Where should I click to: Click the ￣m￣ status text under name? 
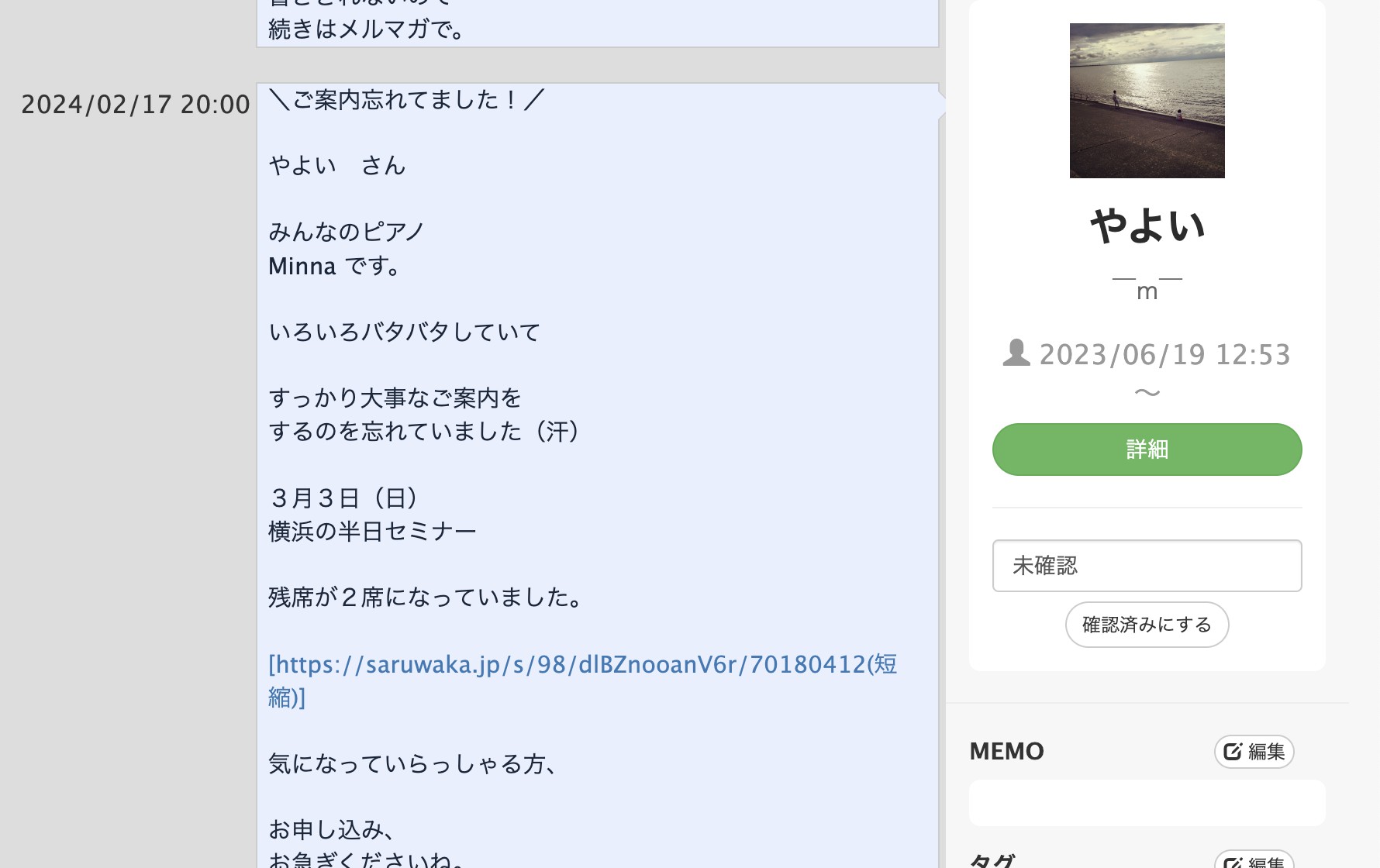point(1147,288)
